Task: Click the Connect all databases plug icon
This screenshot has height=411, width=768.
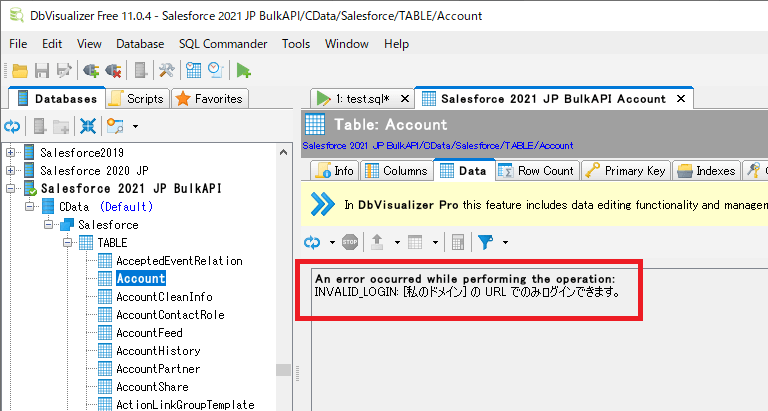Action: [91, 71]
